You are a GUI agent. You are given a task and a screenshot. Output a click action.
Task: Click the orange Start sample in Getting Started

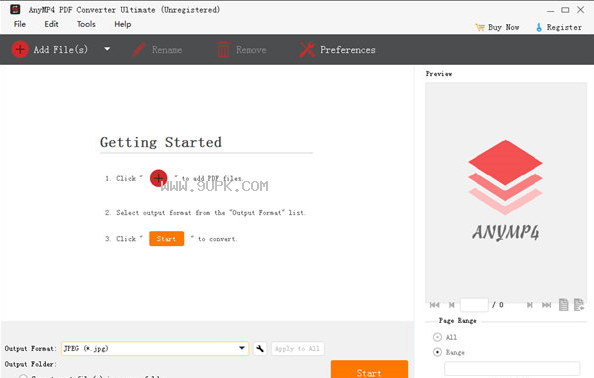coord(166,239)
